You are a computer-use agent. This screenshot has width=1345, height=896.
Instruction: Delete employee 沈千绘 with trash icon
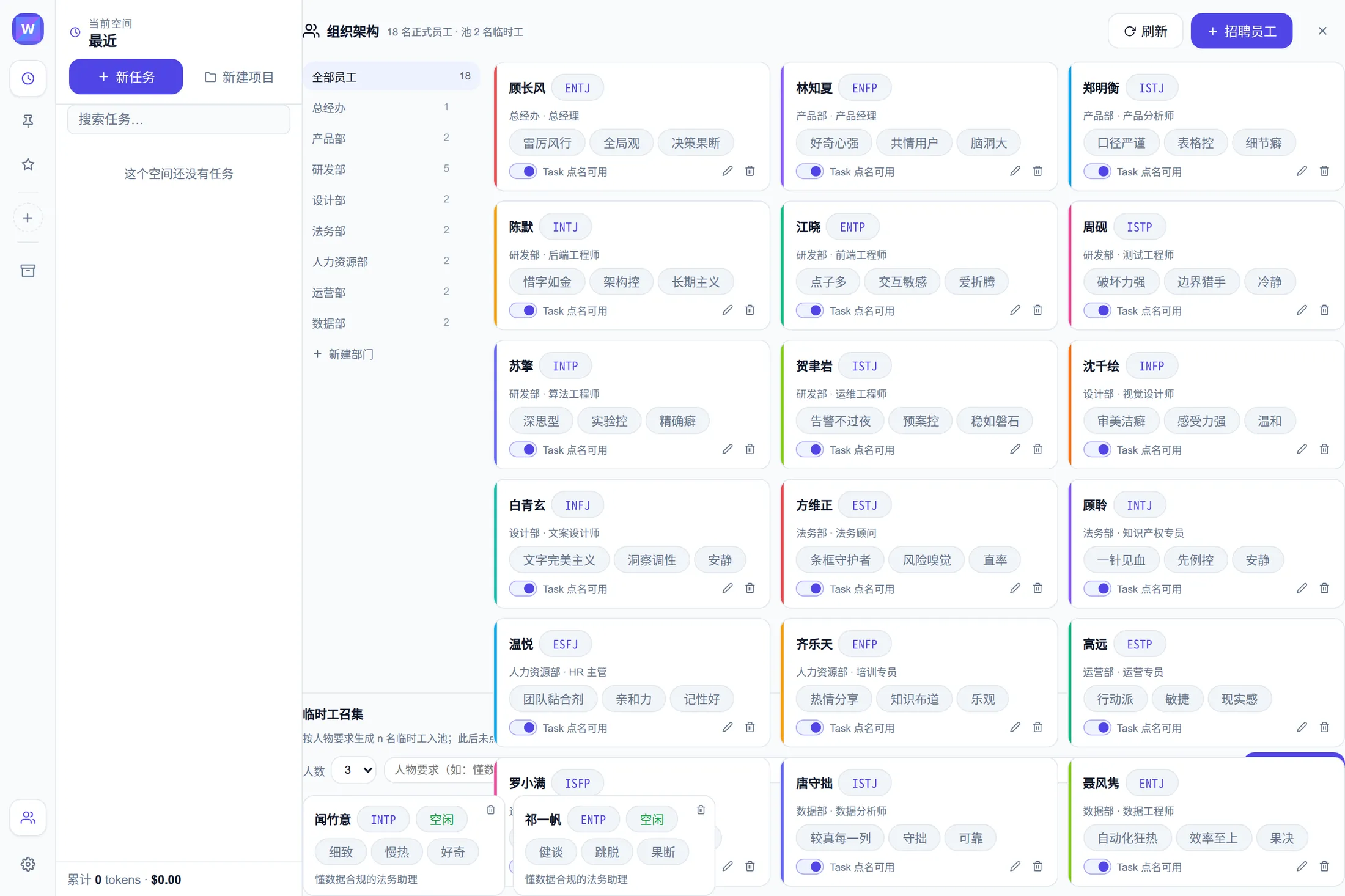coord(1324,449)
